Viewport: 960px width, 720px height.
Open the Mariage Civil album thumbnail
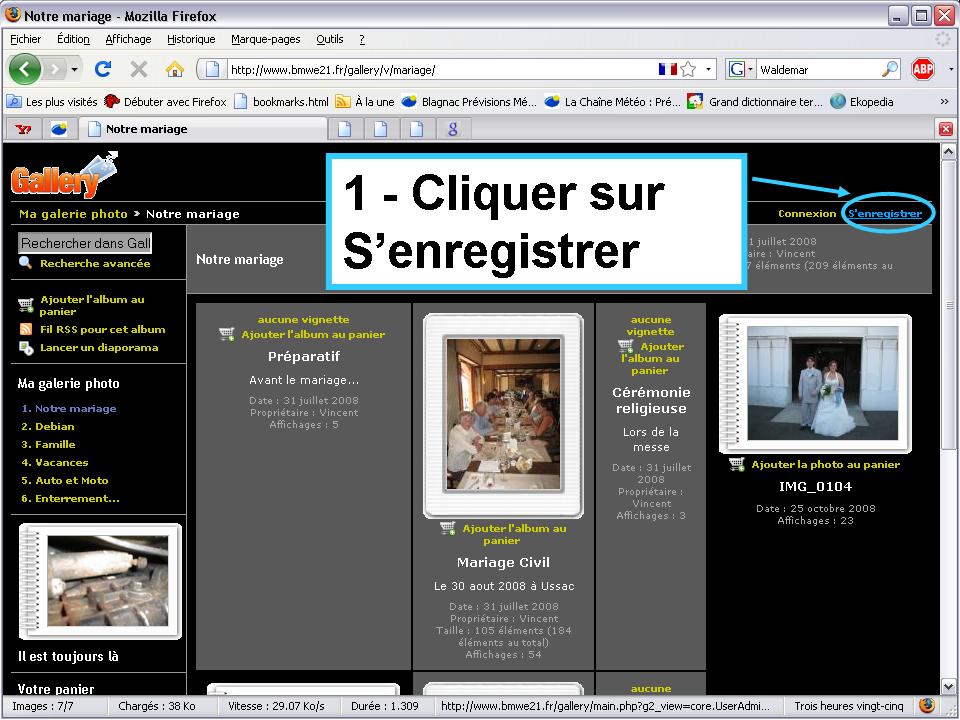[x=503, y=413]
